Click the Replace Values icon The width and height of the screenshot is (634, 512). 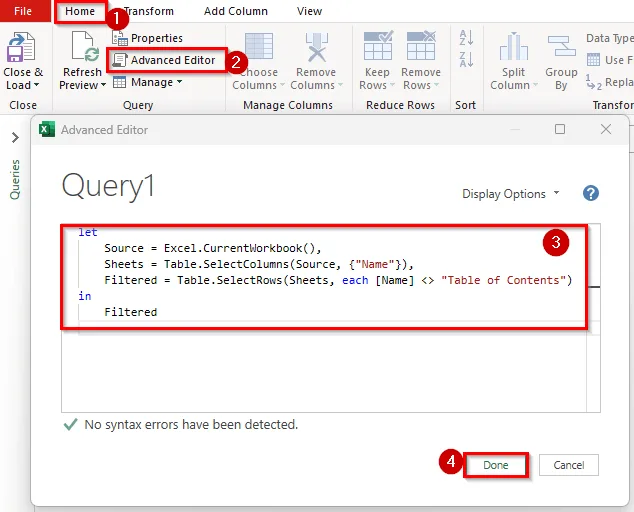[x=593, y=82]
